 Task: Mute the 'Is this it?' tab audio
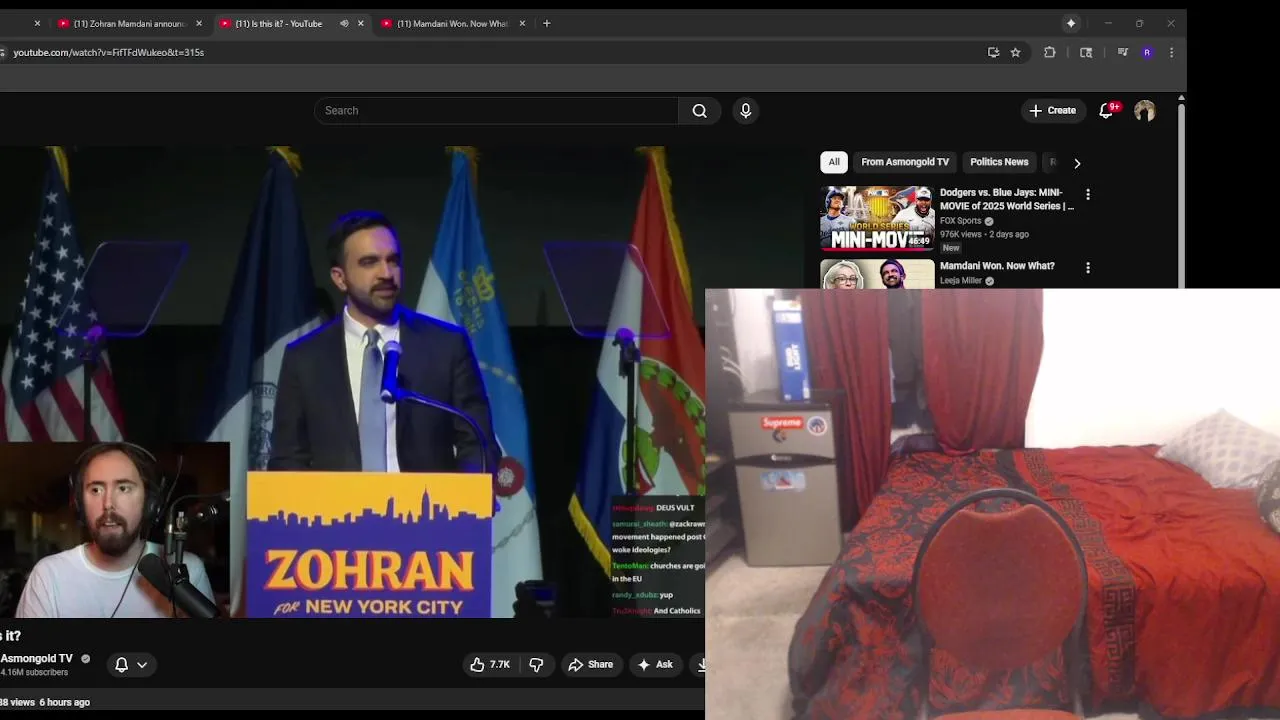tap(344, 23)
